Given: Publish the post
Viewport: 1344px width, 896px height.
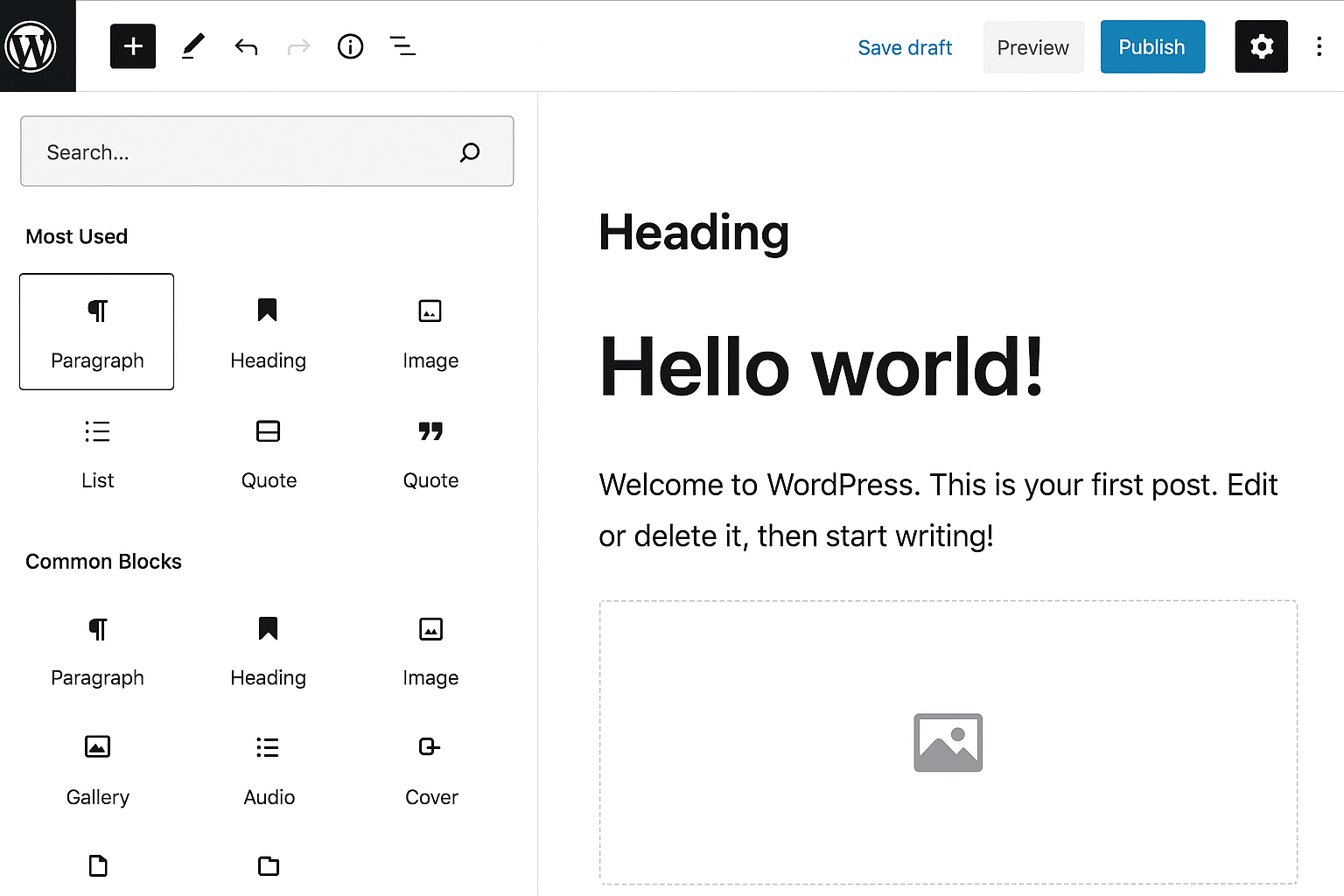Looking at the screenshot, I should click(x=1152, y=47).
